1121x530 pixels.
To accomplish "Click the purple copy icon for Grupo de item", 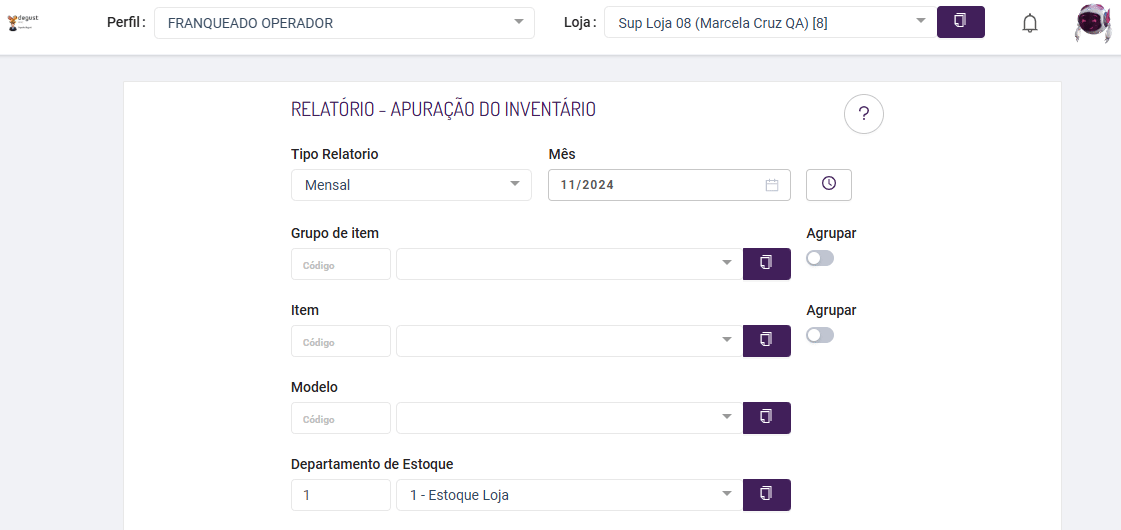I will click(766, 264).
